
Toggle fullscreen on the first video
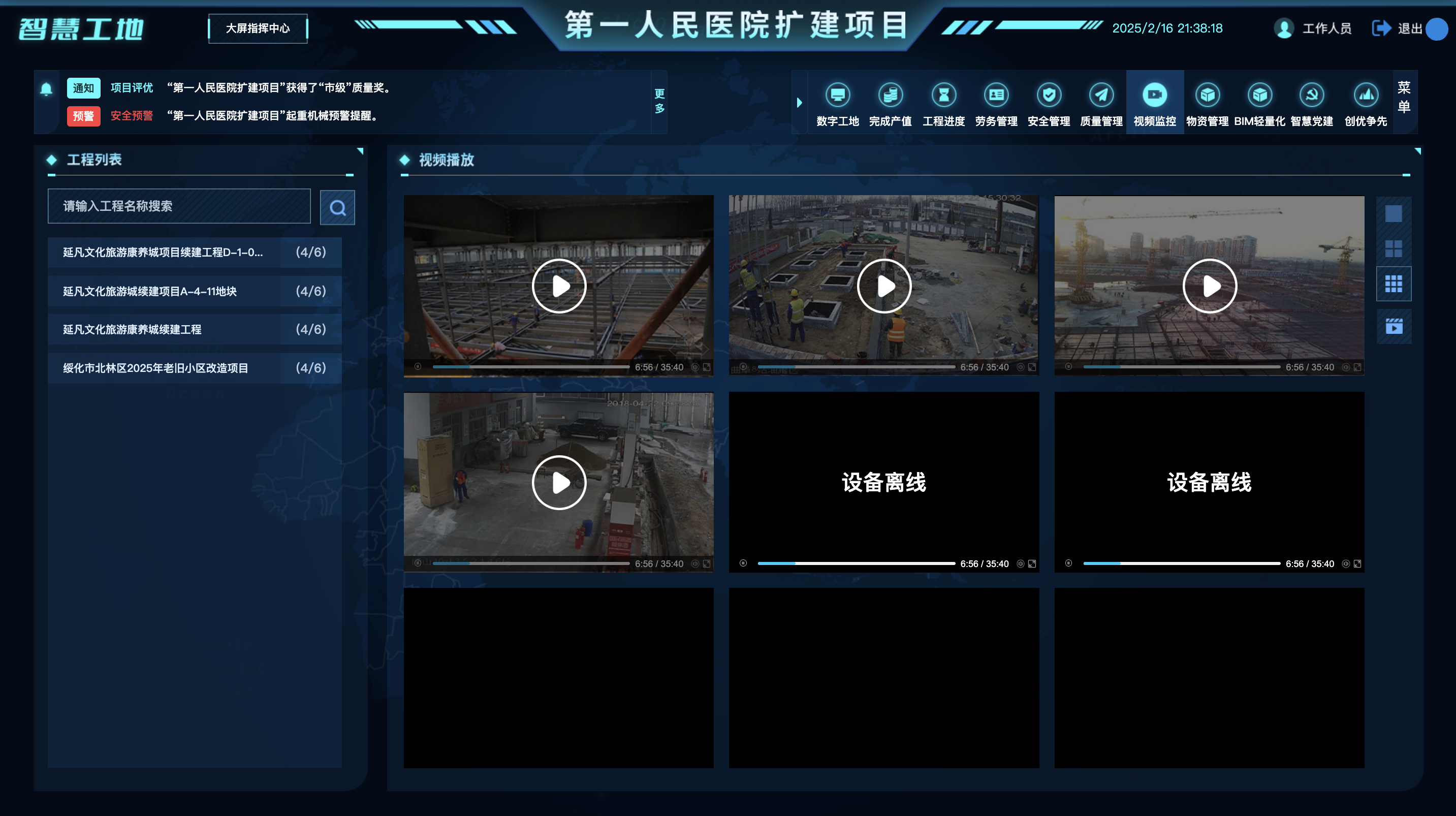[x=706, y=367]
